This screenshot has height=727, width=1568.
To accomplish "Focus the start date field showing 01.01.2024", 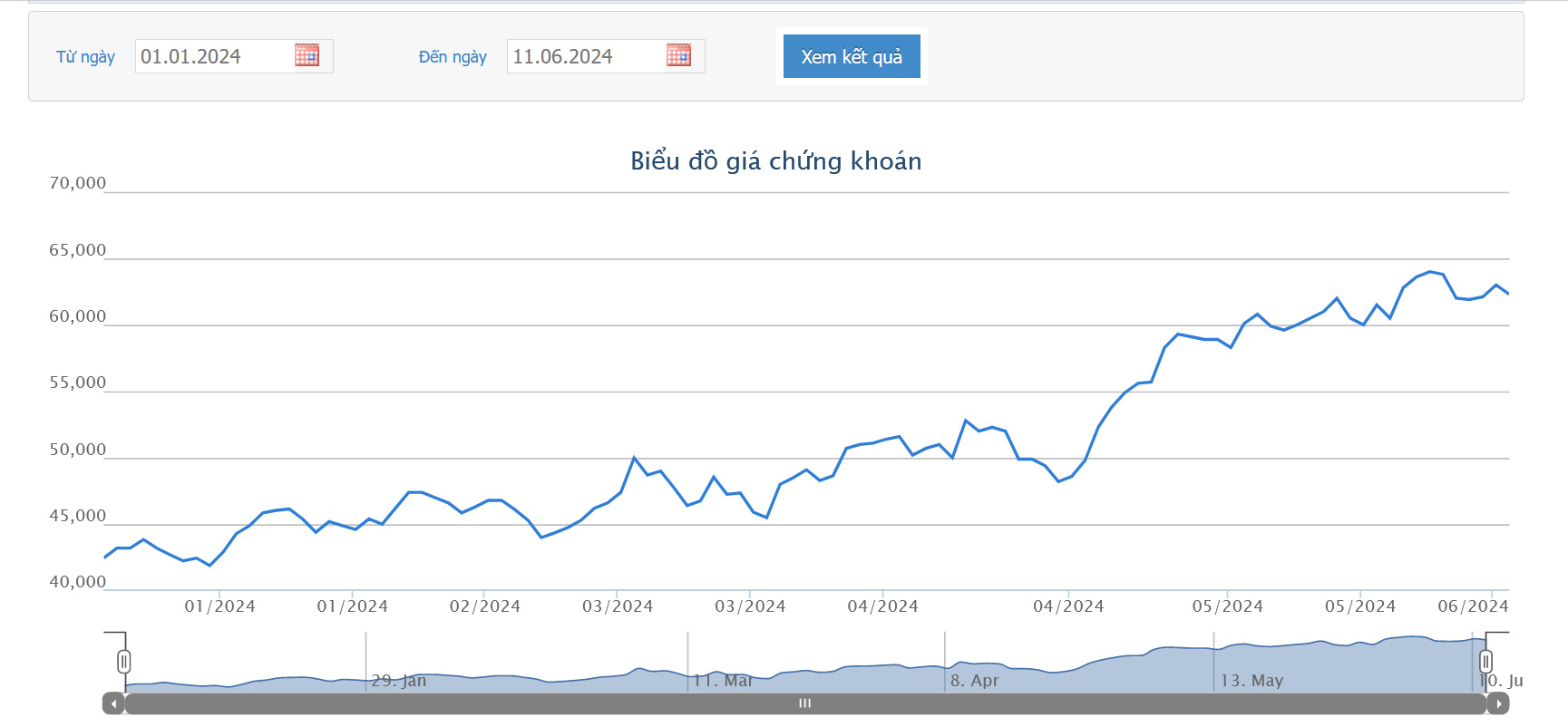I will pyautogui.click(x=214, y=56).
